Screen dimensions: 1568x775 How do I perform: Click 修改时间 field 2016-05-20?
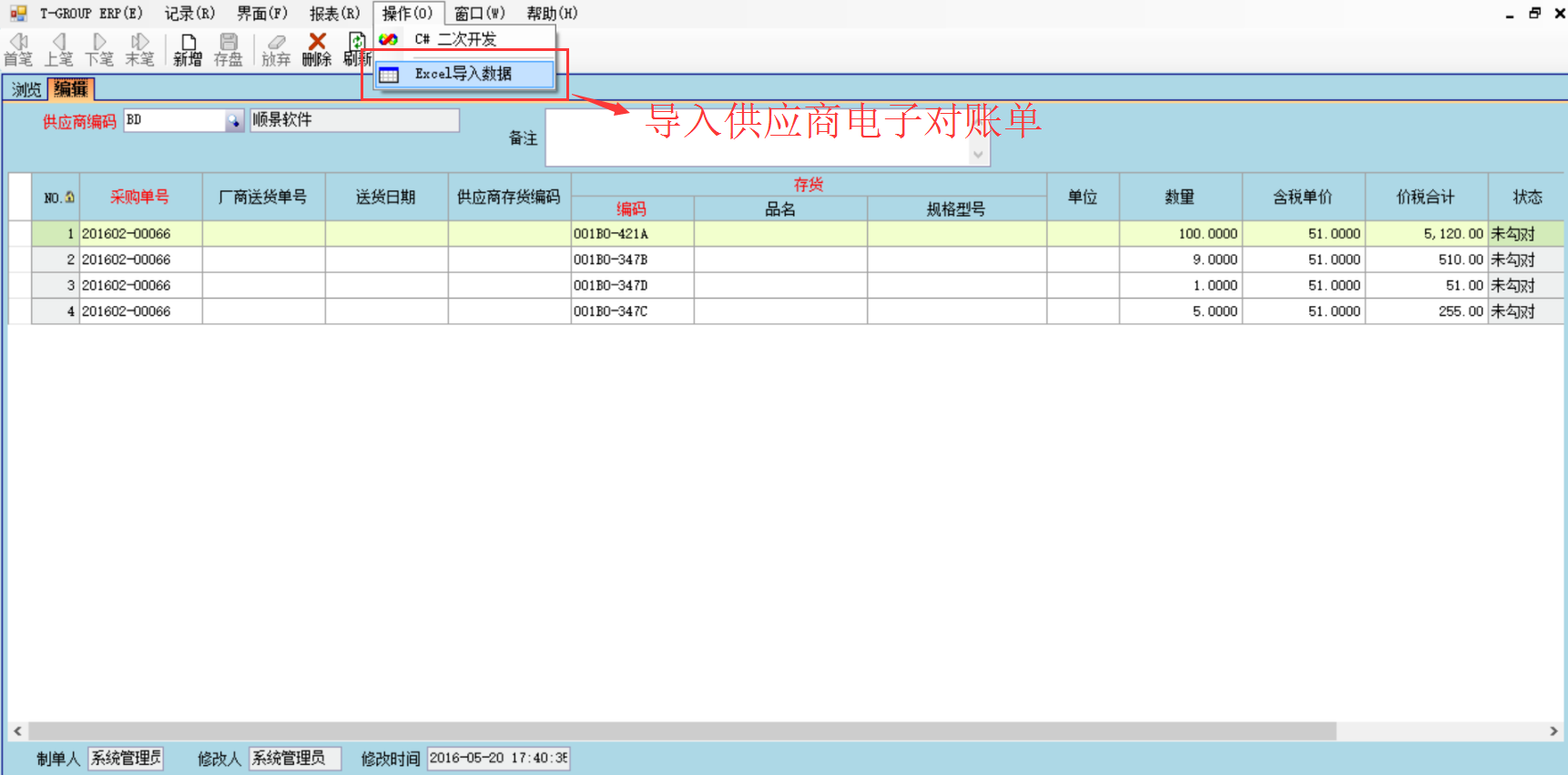498,758
